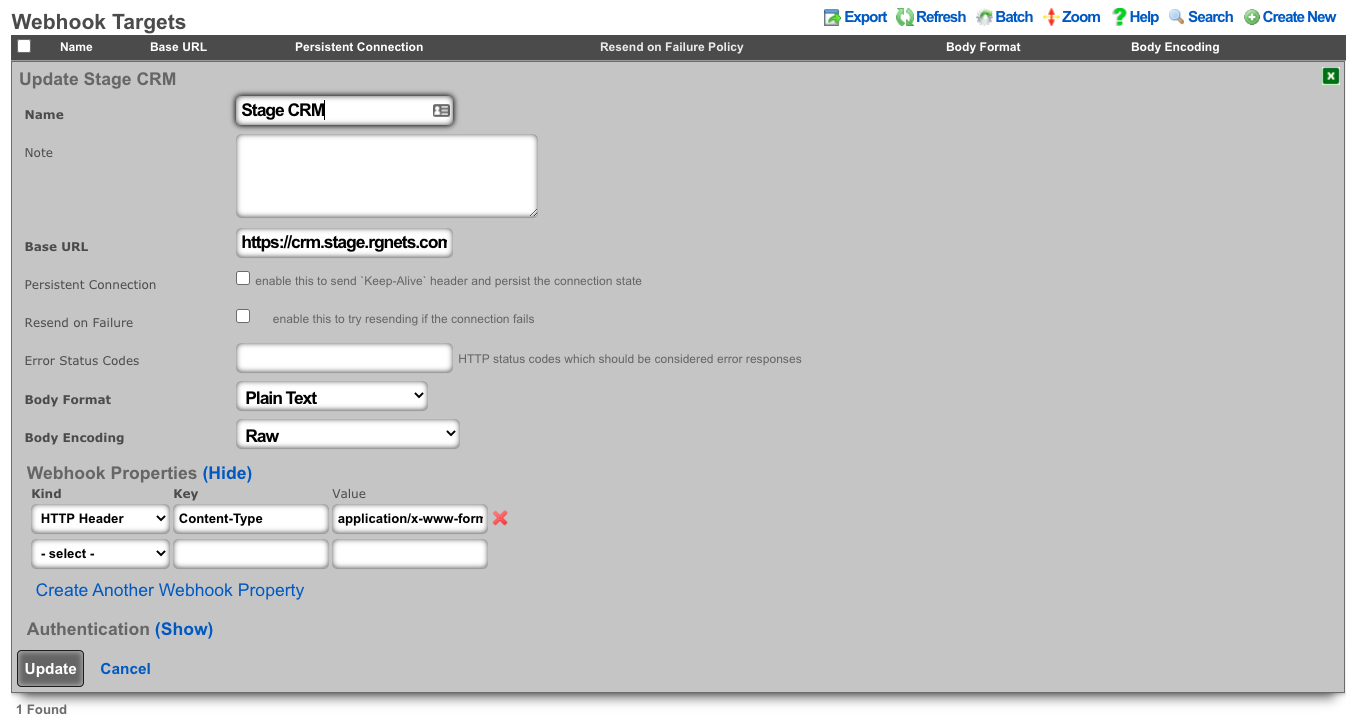Click the contact card icon in Name field
Screen dimensions: 1358x721
441,110
